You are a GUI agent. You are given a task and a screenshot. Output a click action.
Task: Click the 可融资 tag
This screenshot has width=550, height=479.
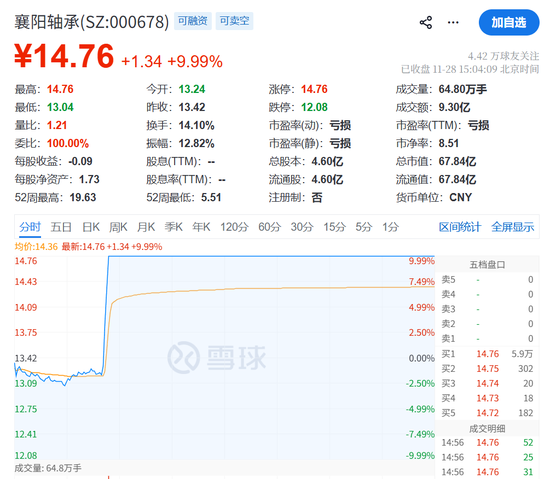pos(193,21)
